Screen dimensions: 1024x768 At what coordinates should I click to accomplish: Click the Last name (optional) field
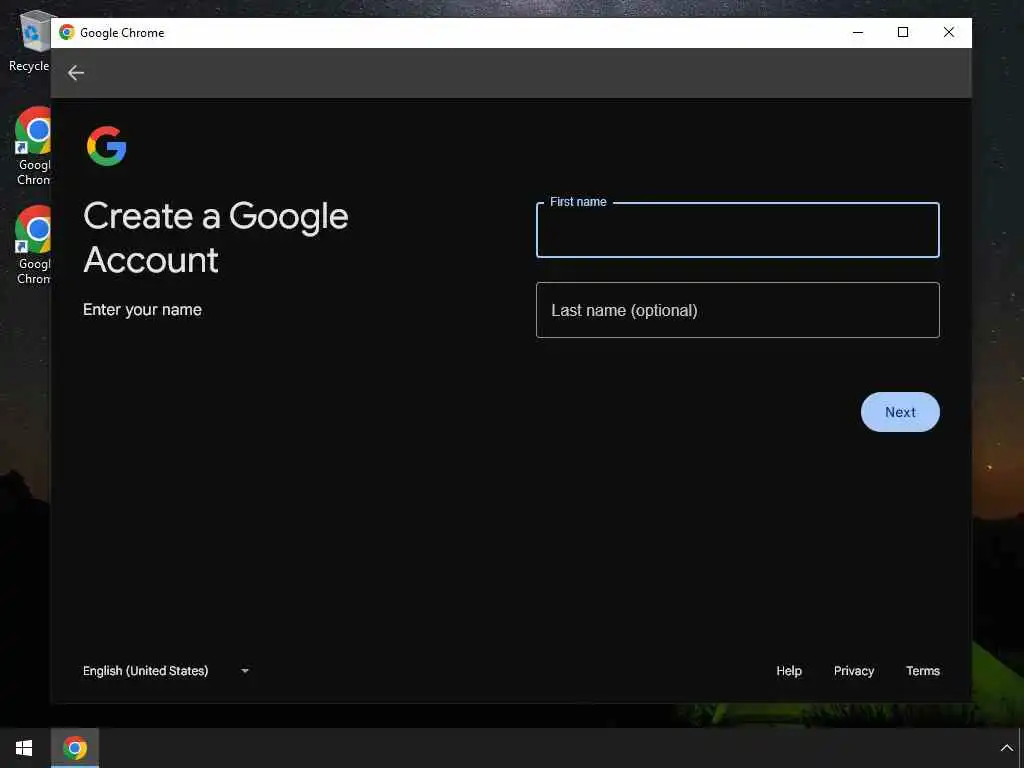coord(737,310)
